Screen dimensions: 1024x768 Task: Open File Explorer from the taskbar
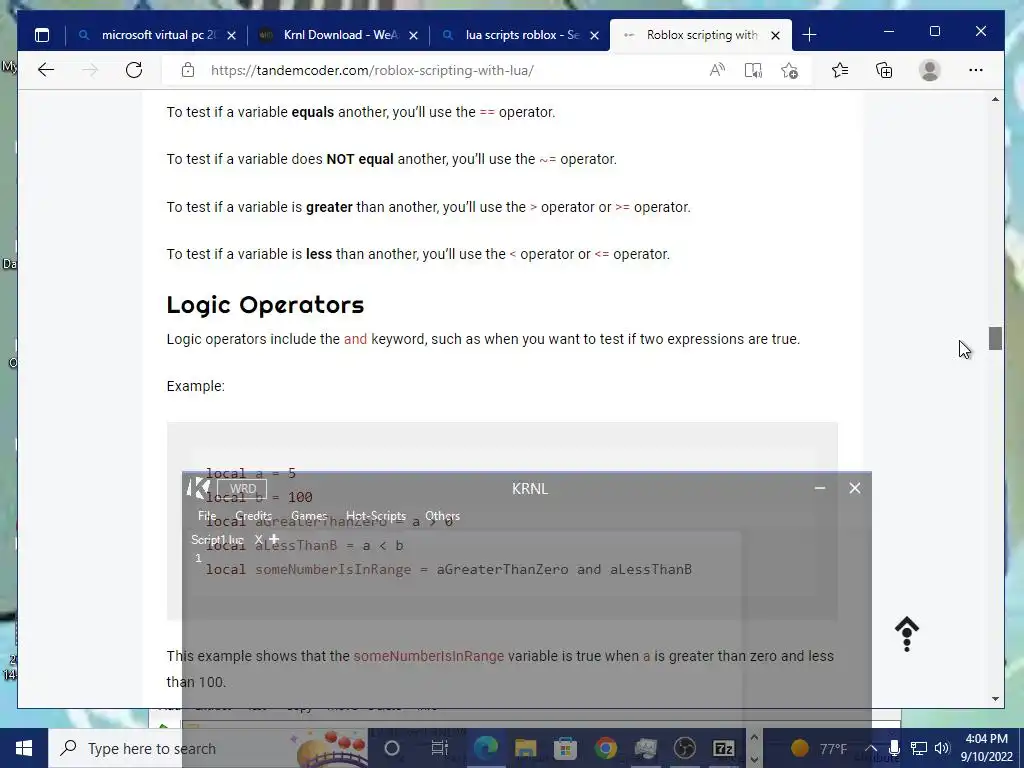click(526, 748)
